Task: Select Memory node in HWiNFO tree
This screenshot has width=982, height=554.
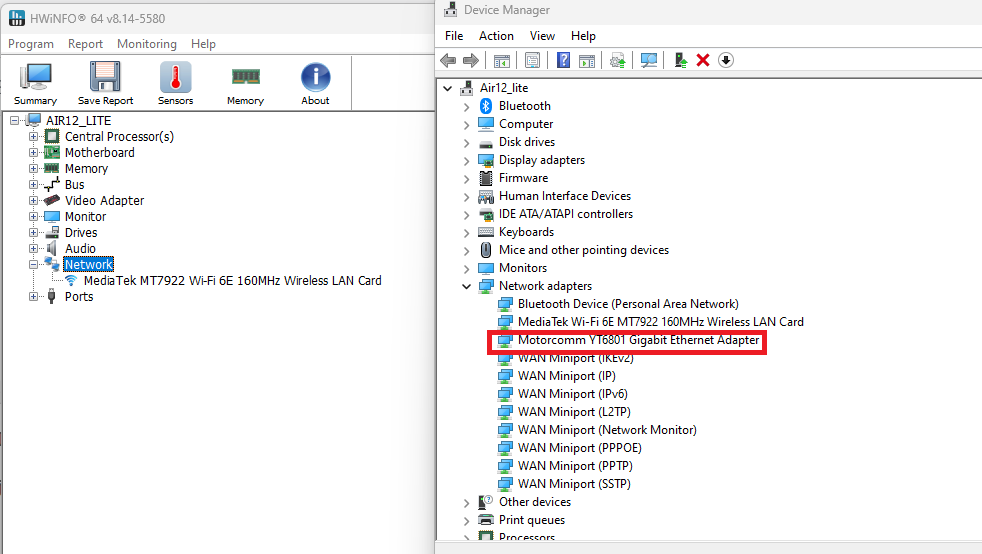Action: click(86, 168)
